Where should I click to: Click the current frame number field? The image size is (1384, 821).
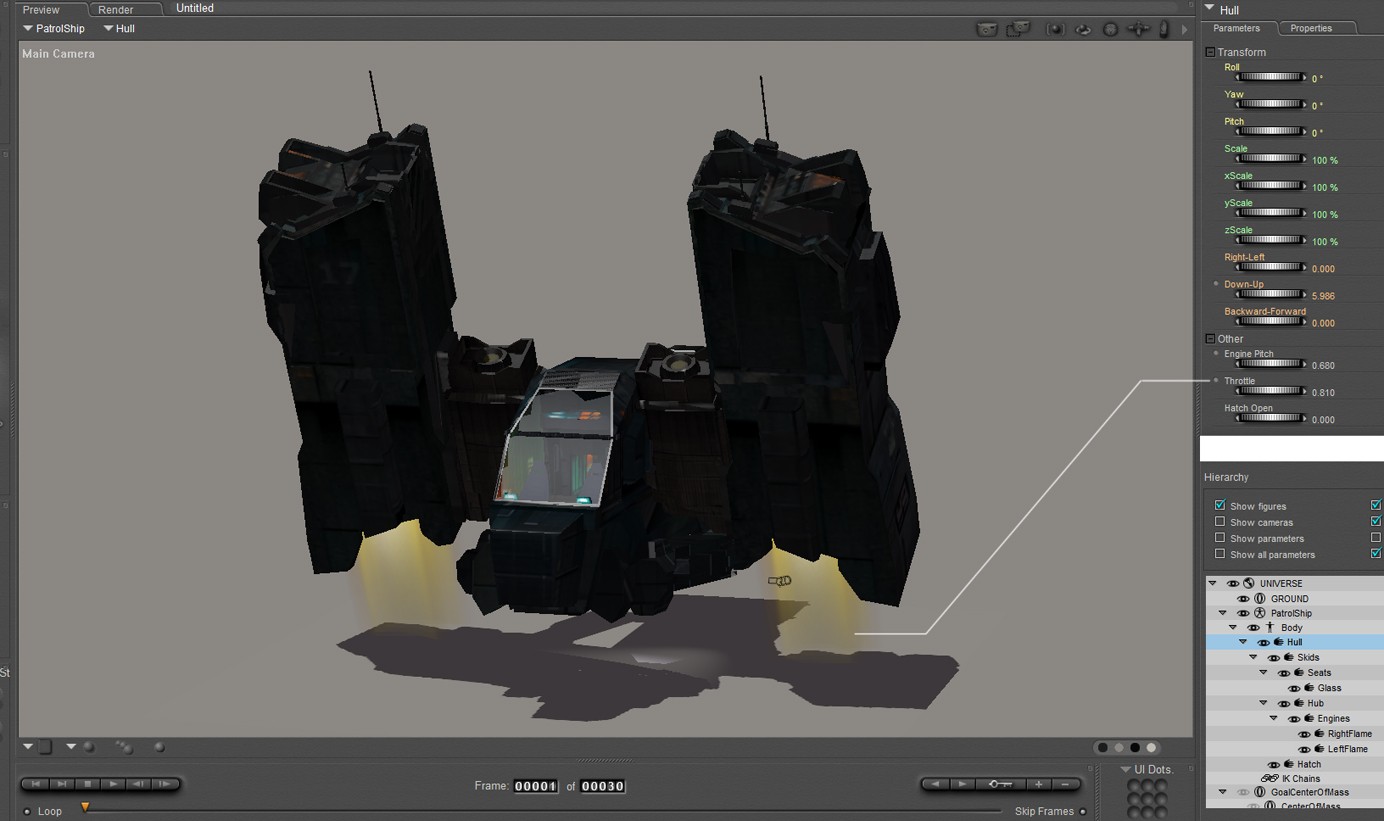pyautogui.click(x=535, y=786)
